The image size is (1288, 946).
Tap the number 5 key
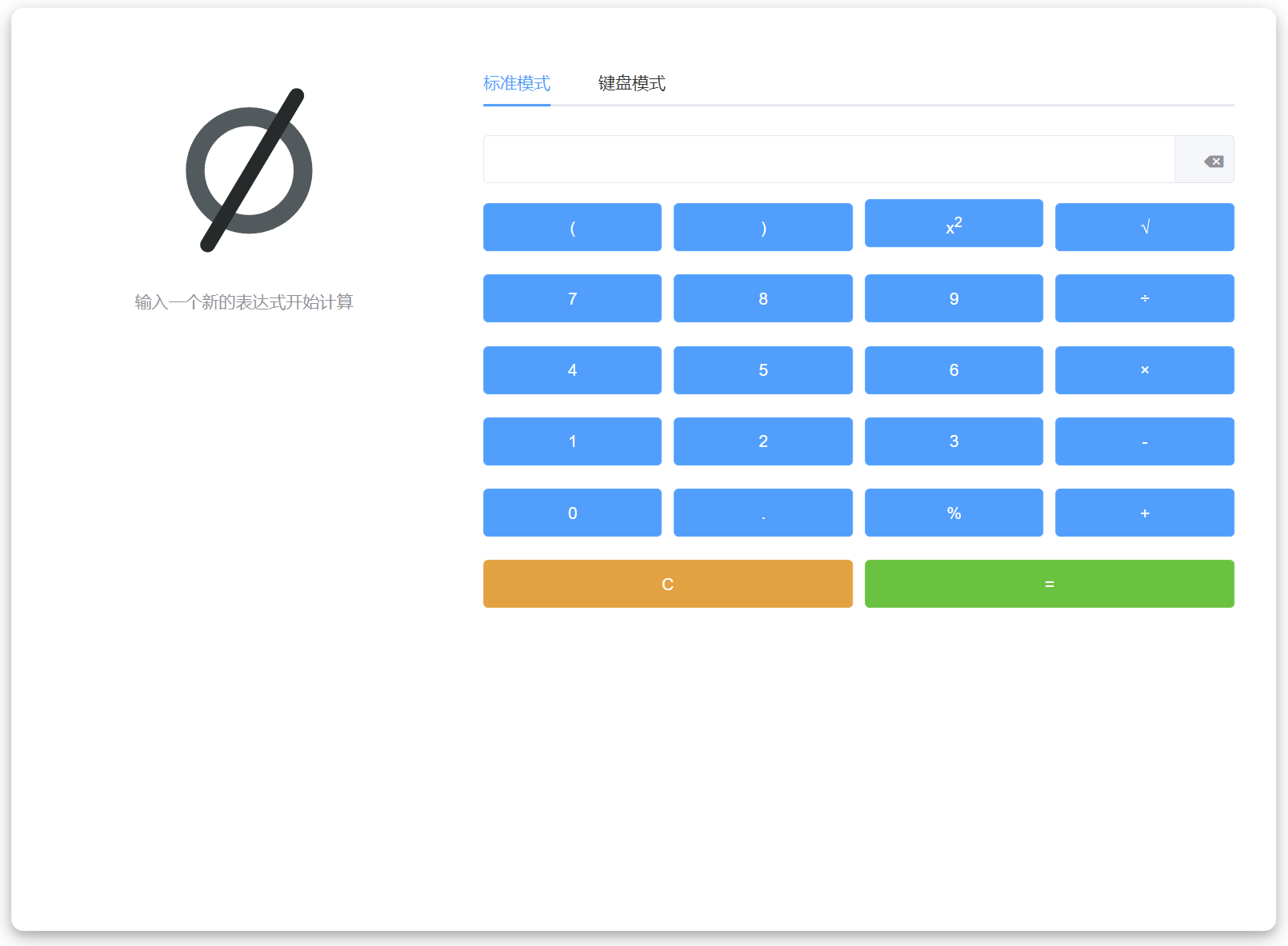762,369
